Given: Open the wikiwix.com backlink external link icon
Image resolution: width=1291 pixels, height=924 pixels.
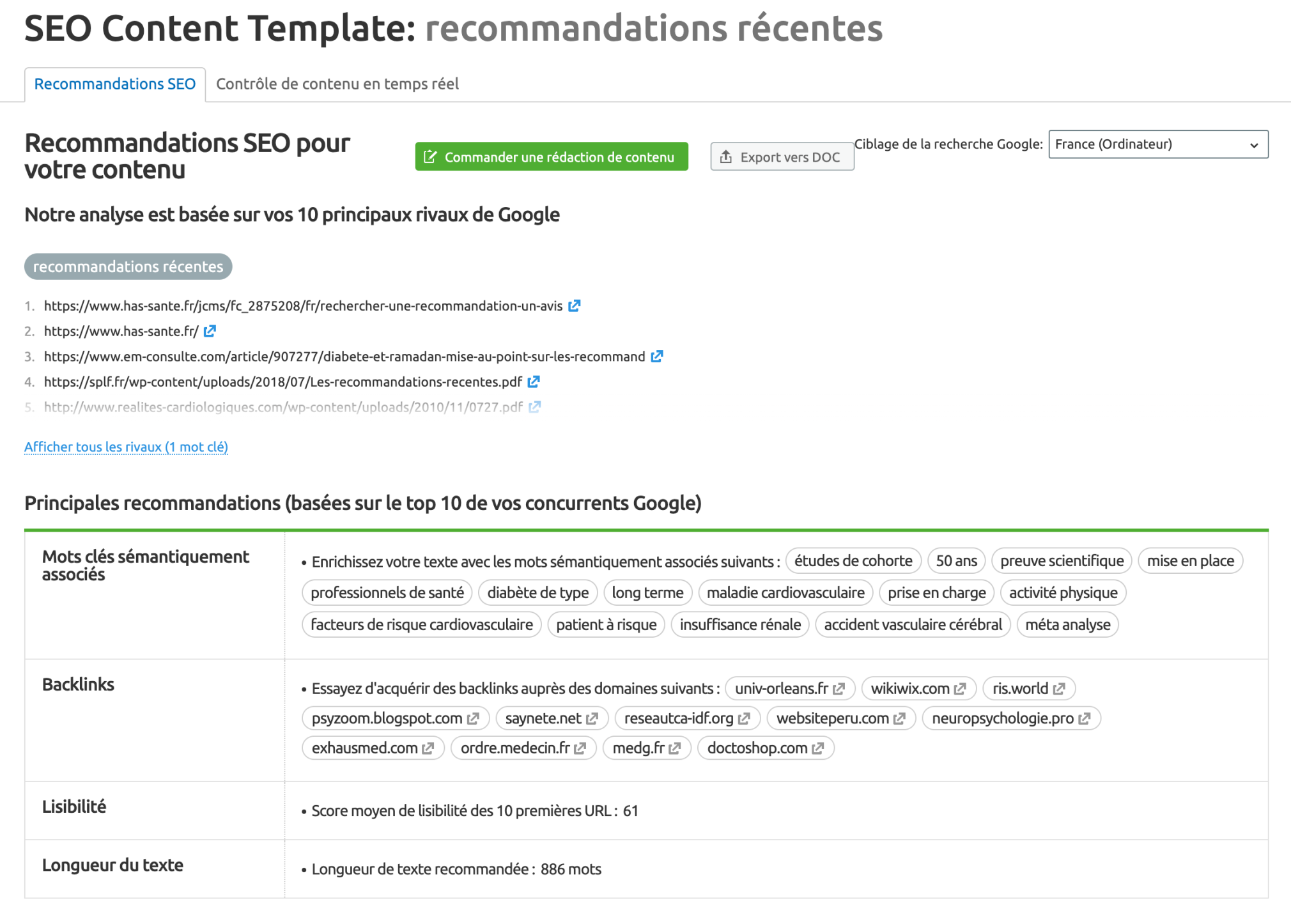Looking at the screenshot, I should click(959, 688).
